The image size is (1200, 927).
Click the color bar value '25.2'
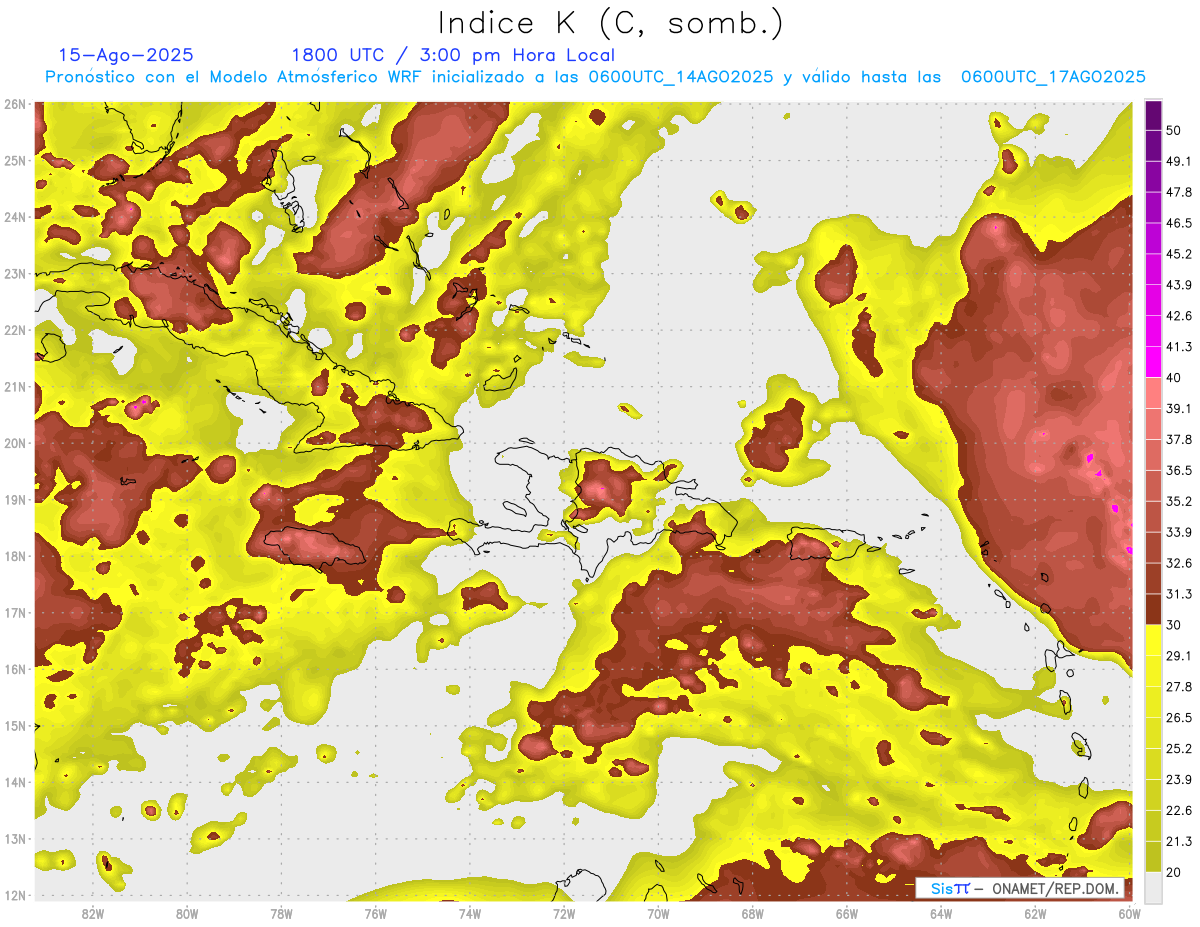click(x=1179, y=748)
